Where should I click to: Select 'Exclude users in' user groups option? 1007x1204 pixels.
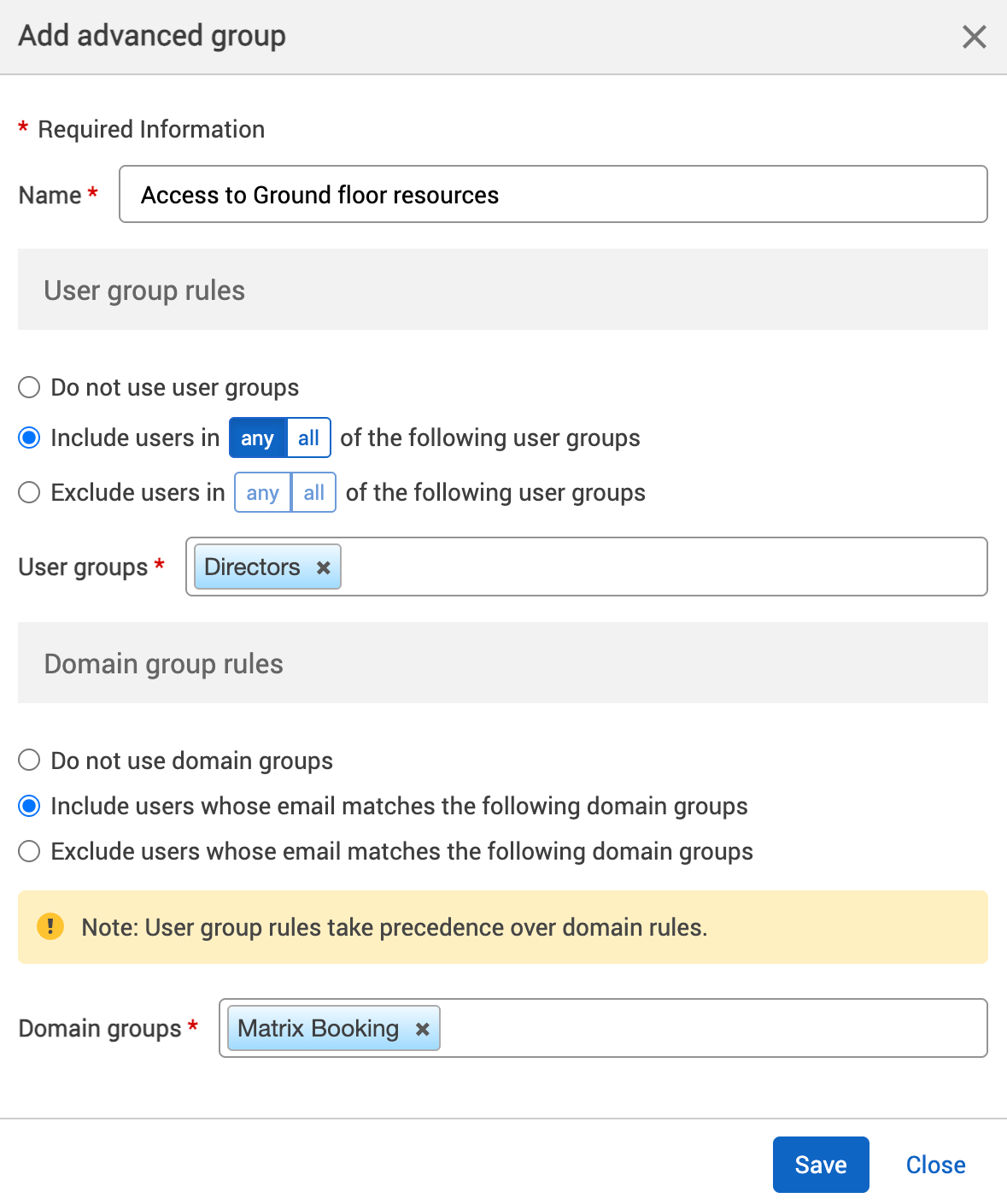(28, 492)
